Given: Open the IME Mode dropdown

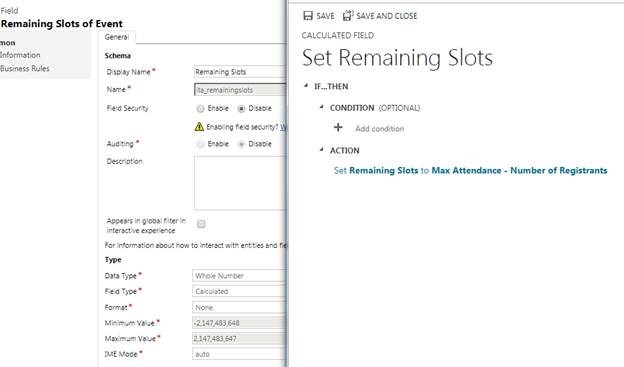Looking at the screenshot, I should tap(239, 354).
